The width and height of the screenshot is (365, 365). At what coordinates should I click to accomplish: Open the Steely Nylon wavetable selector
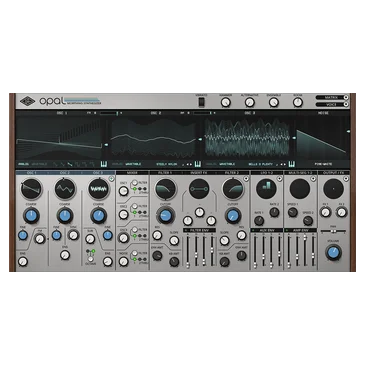coord(167,164)
